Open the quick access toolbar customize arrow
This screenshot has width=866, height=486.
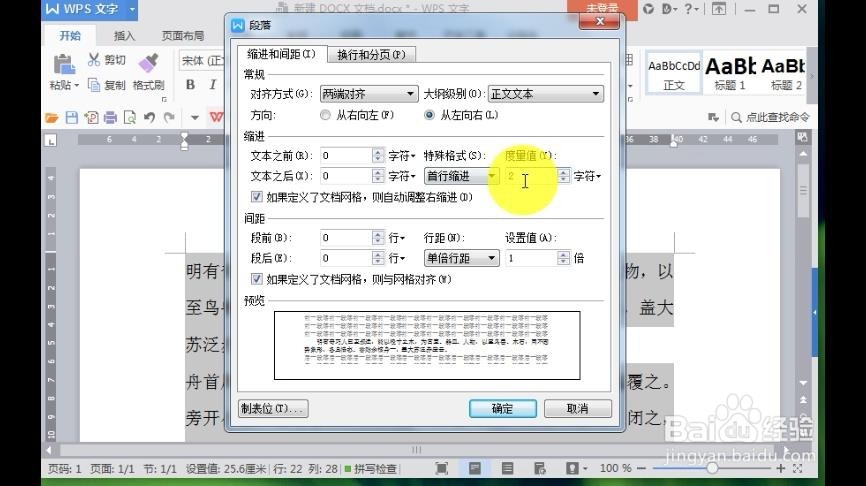coord(194,117)
